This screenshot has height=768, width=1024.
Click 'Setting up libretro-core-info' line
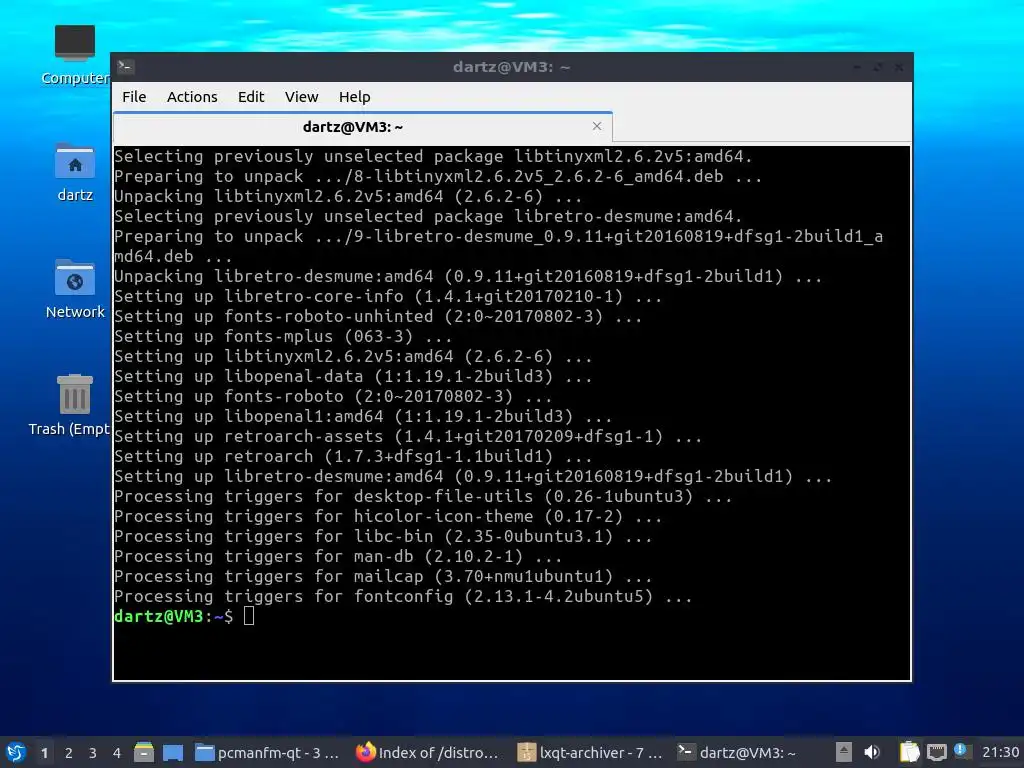(388, 296)
